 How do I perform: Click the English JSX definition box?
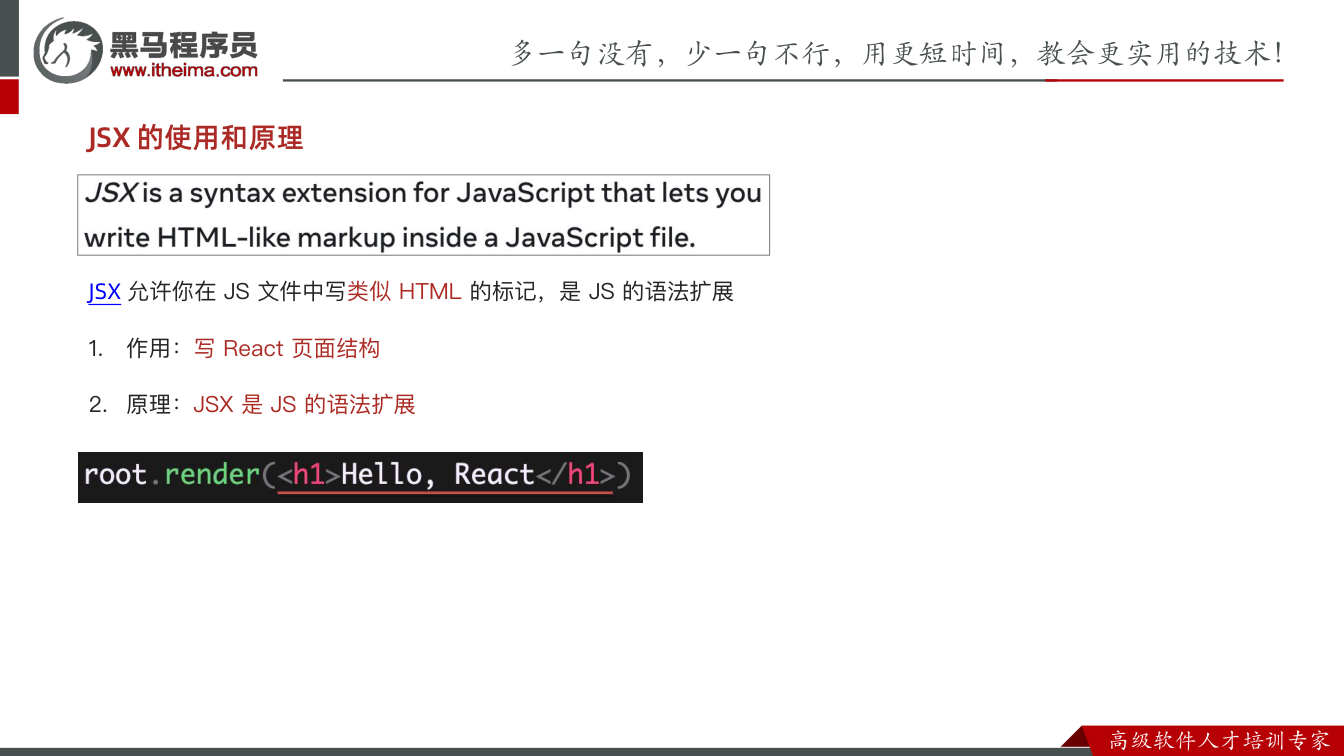coord(424,215)
